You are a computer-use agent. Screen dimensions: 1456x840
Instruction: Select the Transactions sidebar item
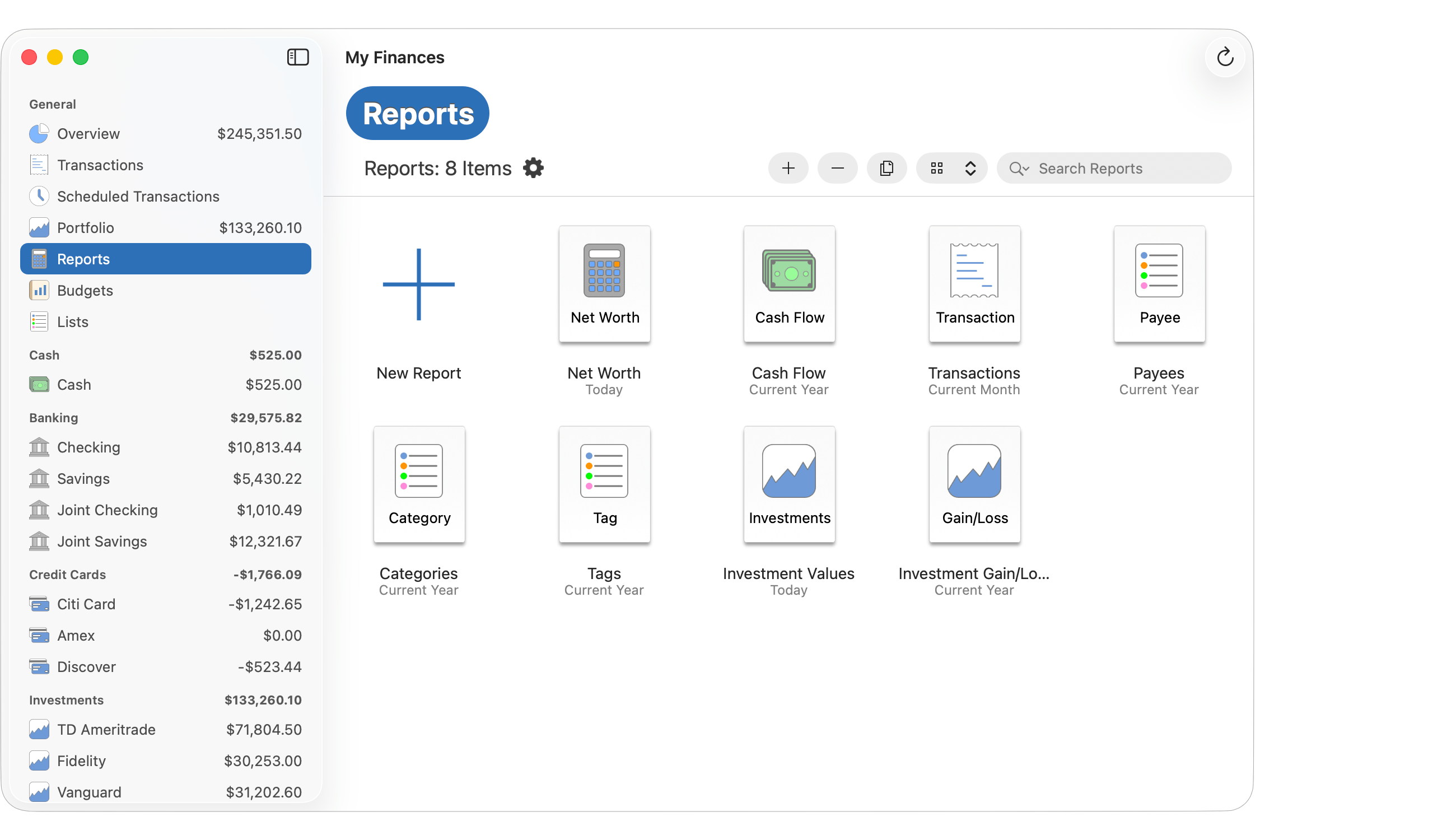101,165
